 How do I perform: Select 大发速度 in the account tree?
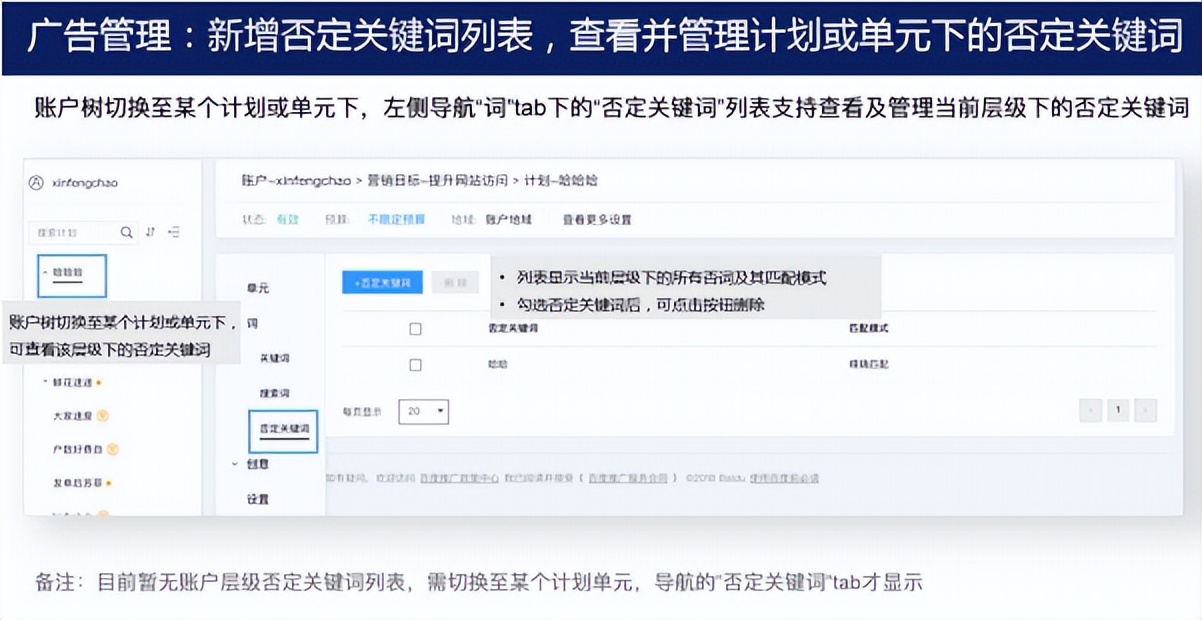pyautogui.click(x=73, y=416)
